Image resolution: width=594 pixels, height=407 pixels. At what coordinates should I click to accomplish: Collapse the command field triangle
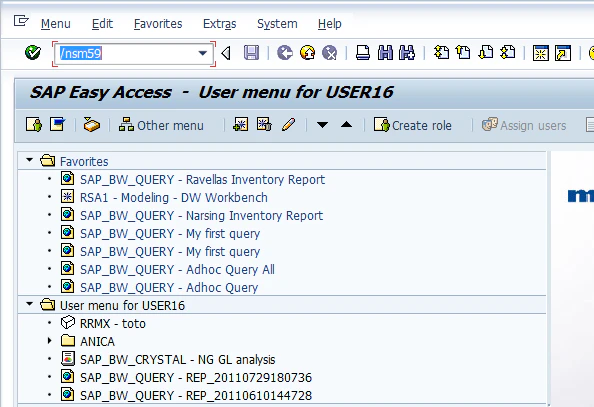[x=226, y=53]
